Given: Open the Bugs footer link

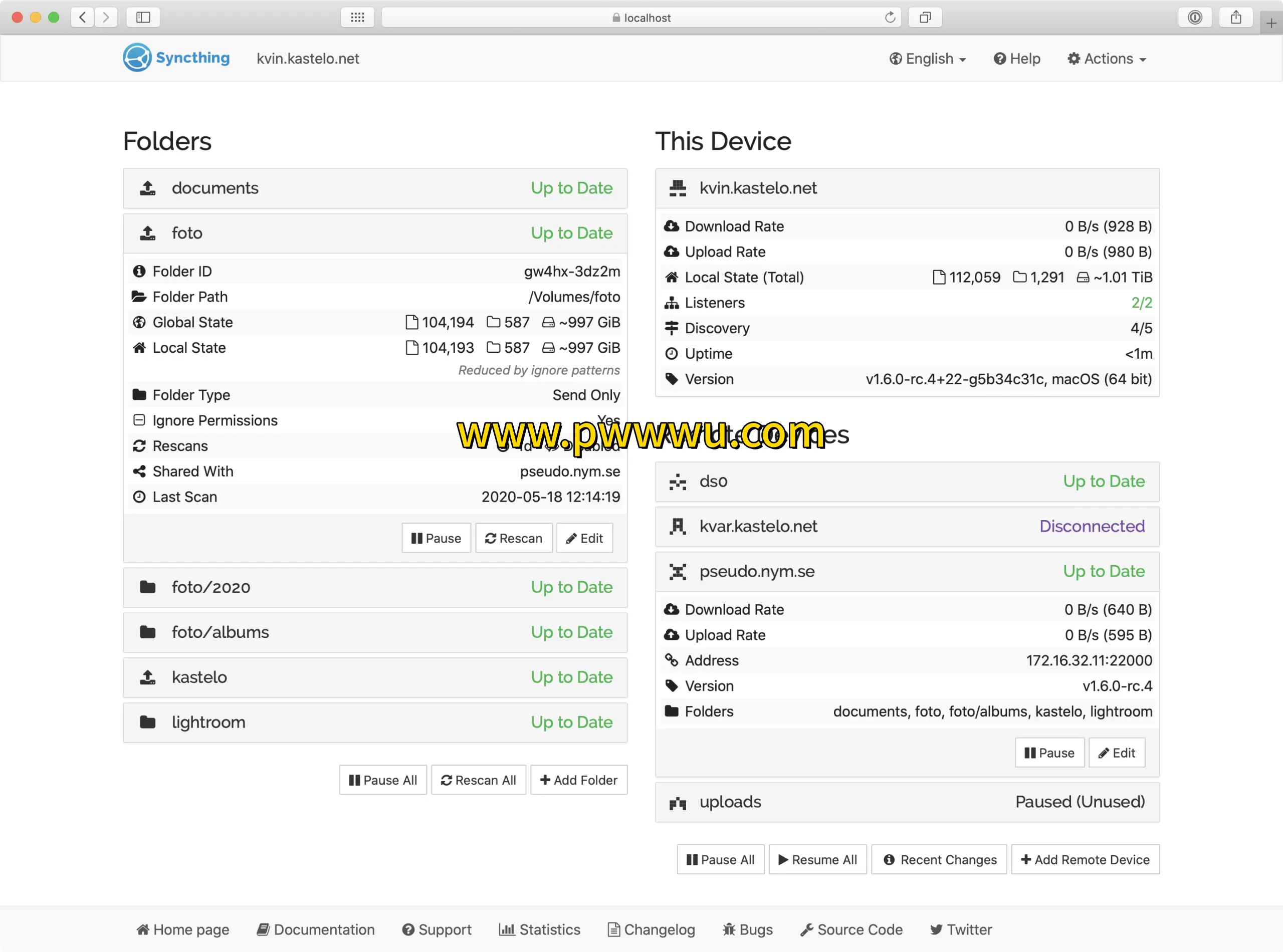Looking at the screenshot, I should click(748, 929).
